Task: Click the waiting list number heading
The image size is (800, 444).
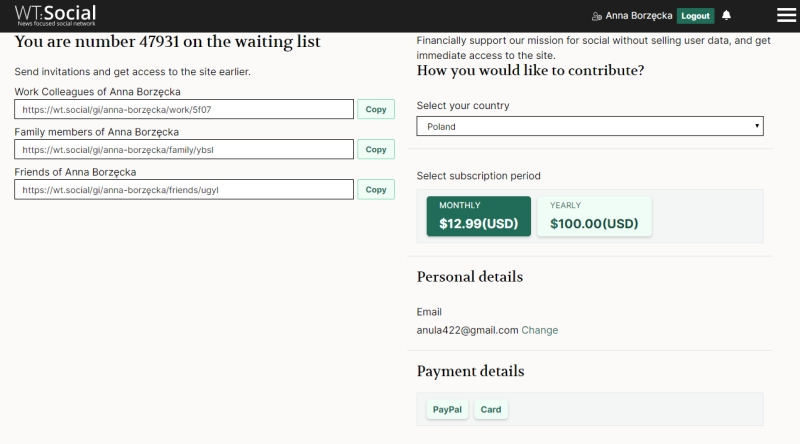Action: click(168, 42)
